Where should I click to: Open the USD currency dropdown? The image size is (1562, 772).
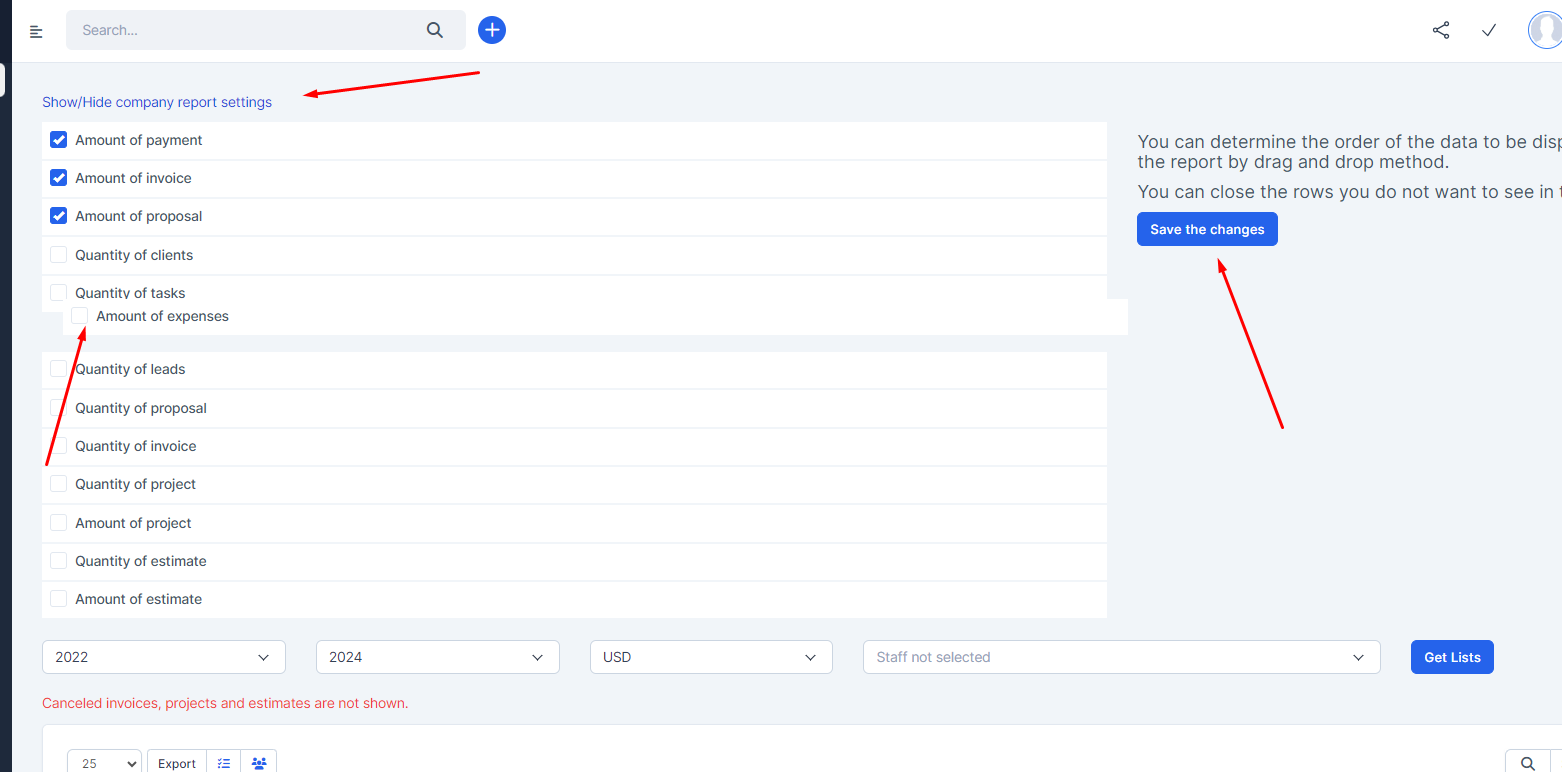(711, 657)
